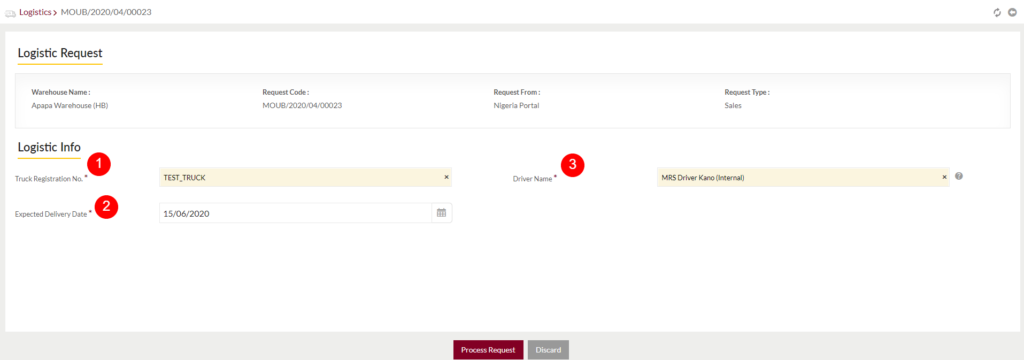Click breadcrumb text MOUB/2020/04/00023
The width and height of the screenshot is (1024, 360).
pos(106,12)
